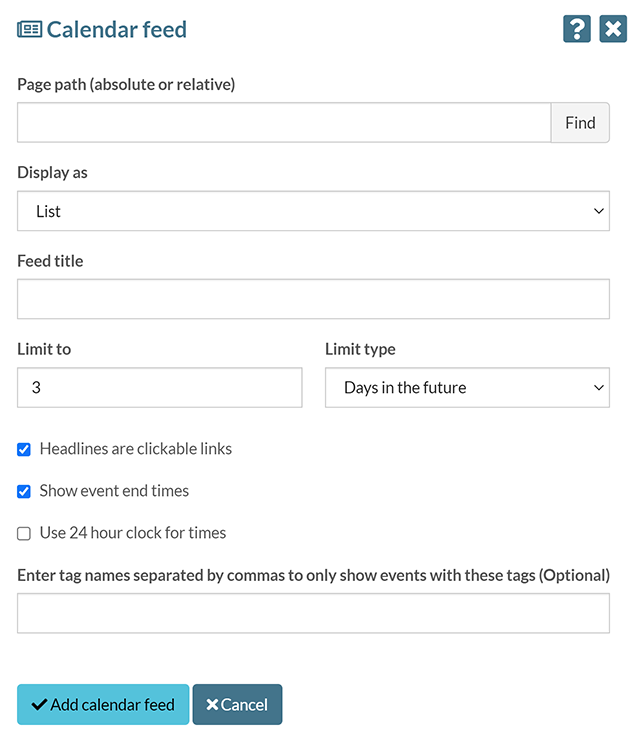The height and width of the screenshot is (742, 644).
Task: Open the Display as dropdown
Action: 313,211
